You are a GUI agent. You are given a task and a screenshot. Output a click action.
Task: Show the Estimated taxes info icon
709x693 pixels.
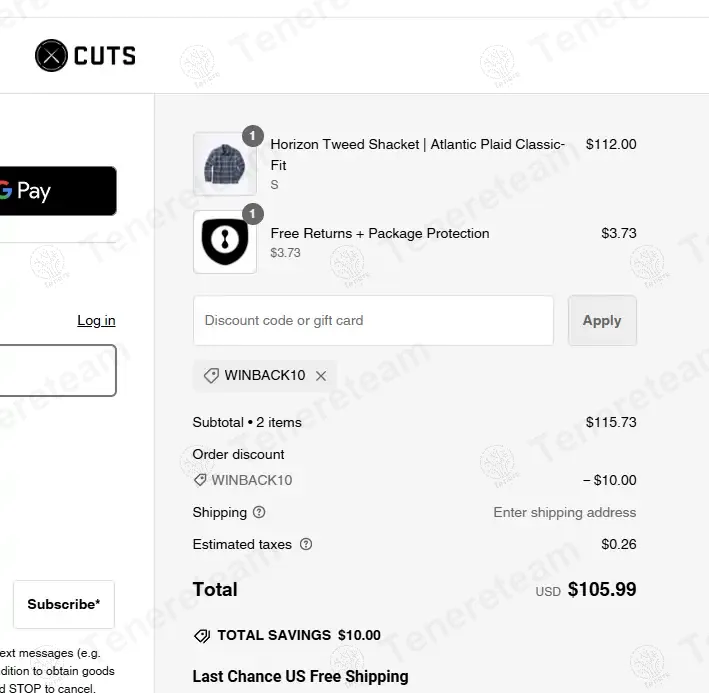(306, 544)
